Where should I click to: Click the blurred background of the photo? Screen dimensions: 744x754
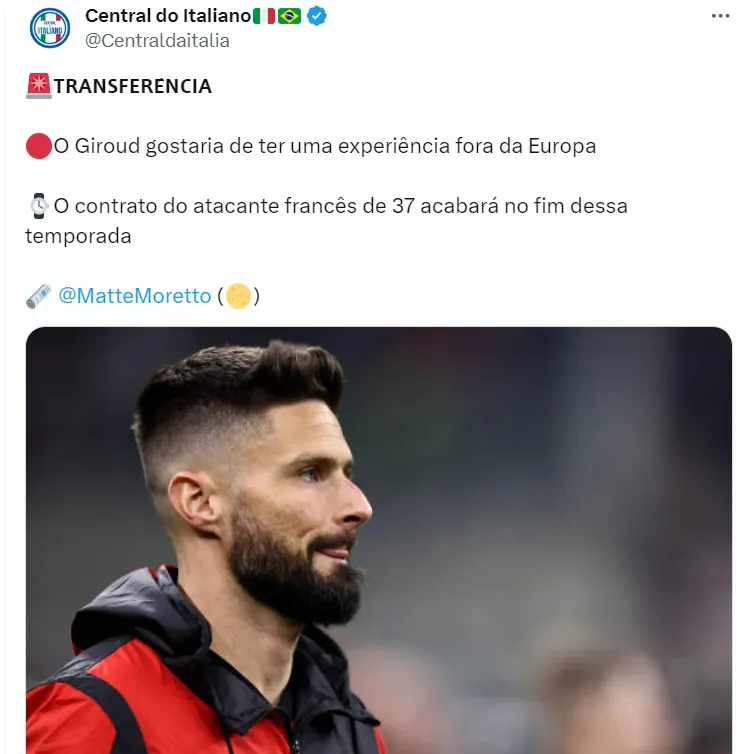[553, 481]
